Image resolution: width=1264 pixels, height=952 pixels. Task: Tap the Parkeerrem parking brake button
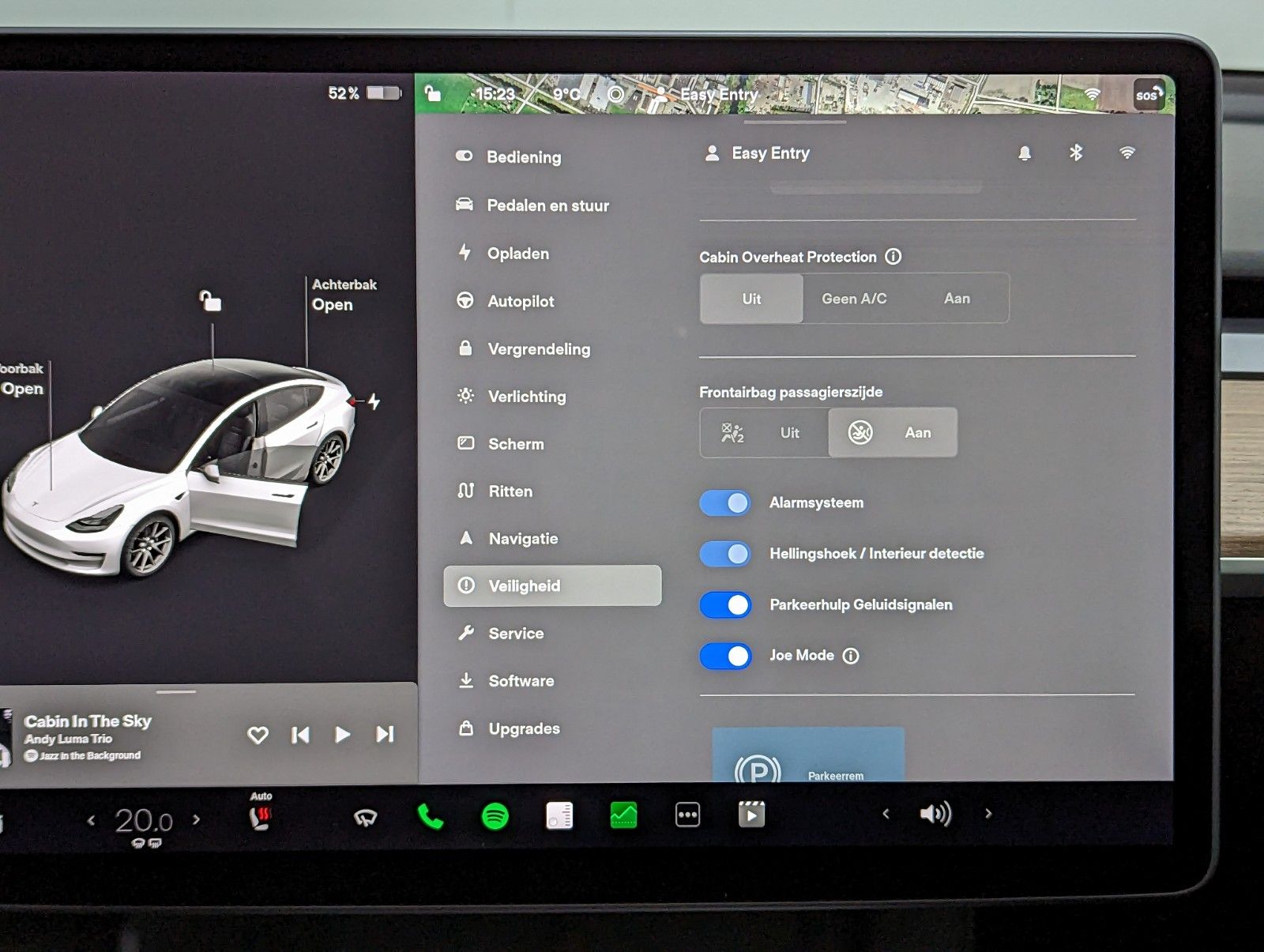pos(808,755)
